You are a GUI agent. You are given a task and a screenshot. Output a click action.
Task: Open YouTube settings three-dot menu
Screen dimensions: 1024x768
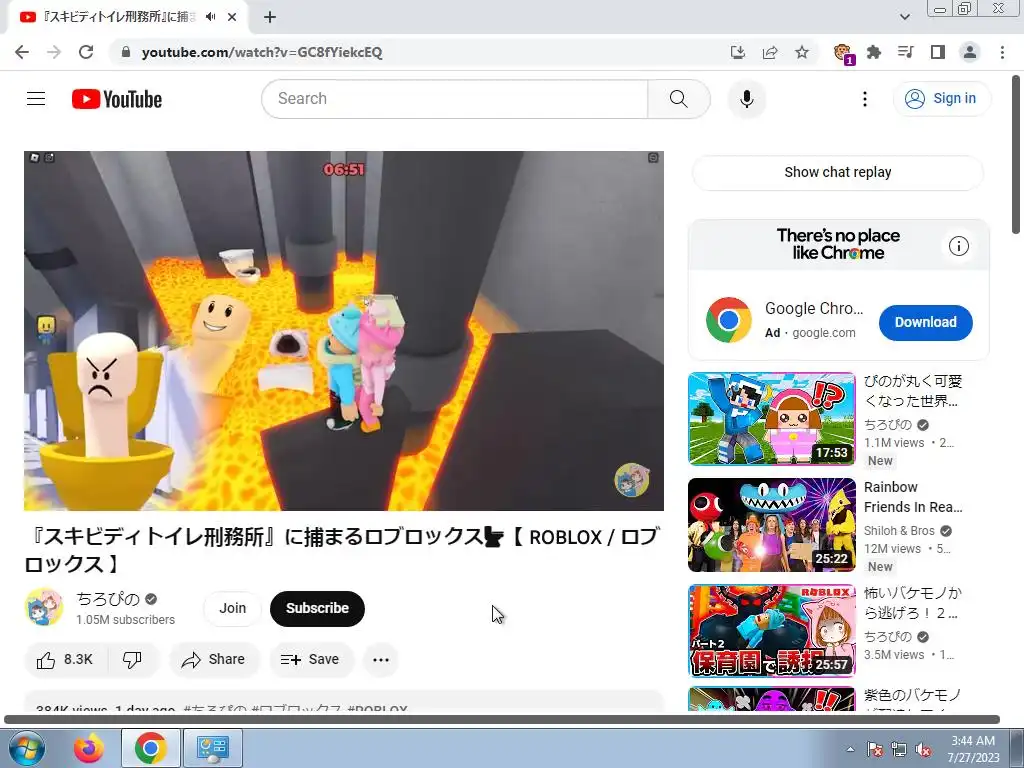865,99
